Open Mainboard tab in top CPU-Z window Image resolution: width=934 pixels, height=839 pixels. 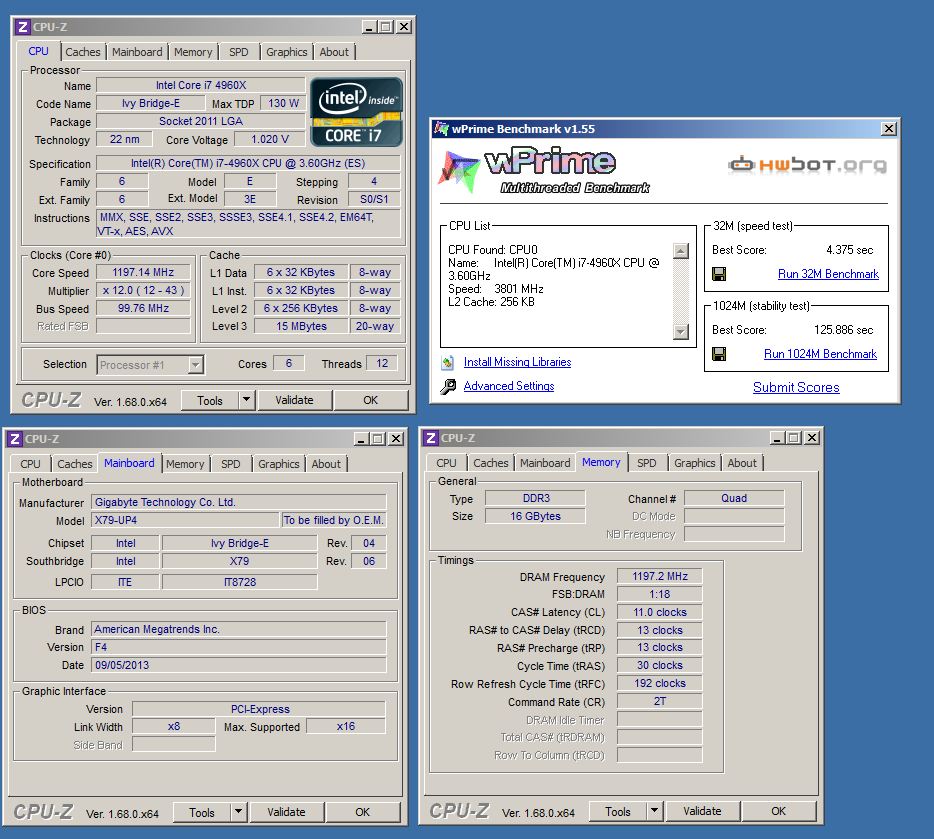point(137,52)
